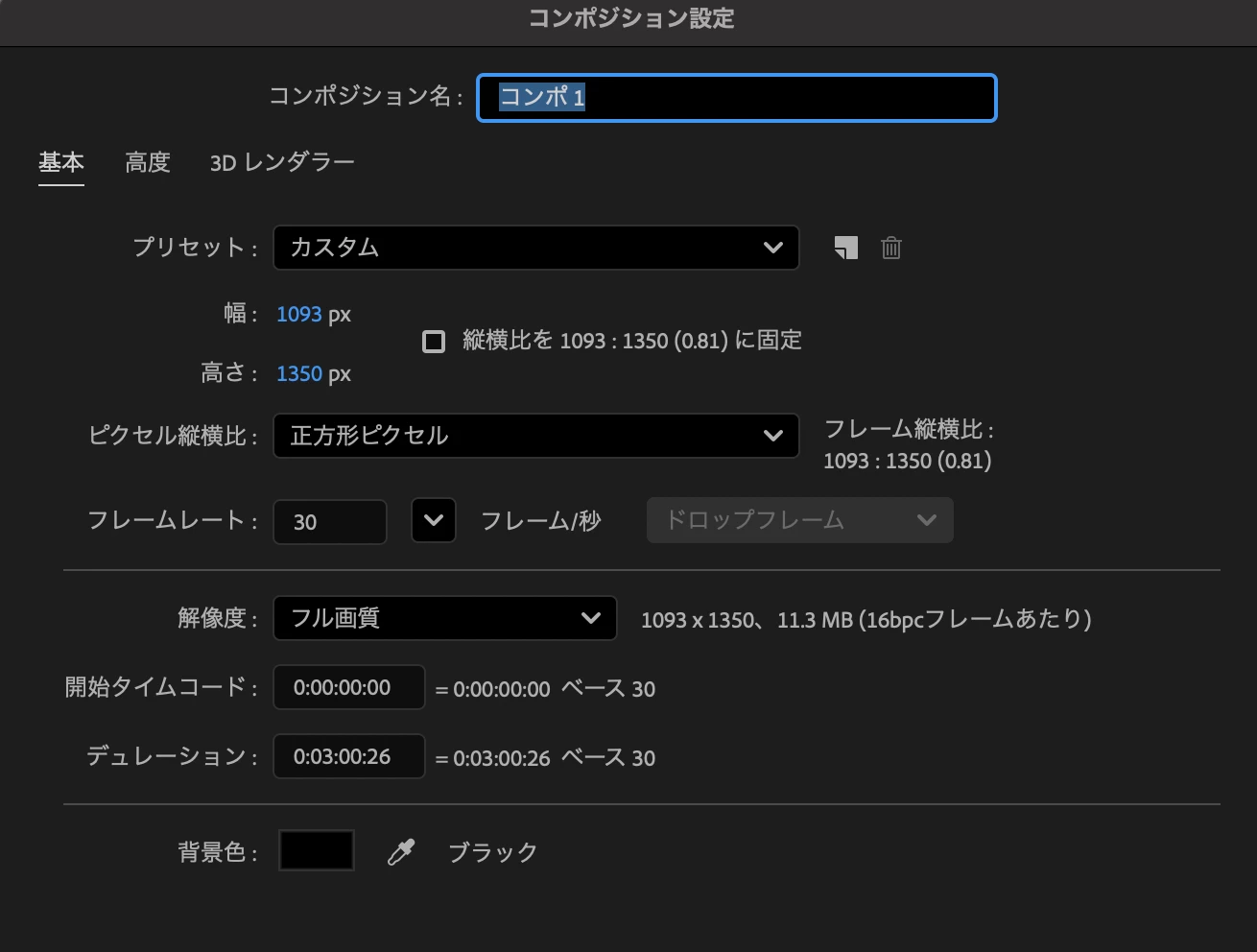The image size is (1257, 952).
Task: Expand frame rate preset arrow menu
Action: tap(433, 520)
